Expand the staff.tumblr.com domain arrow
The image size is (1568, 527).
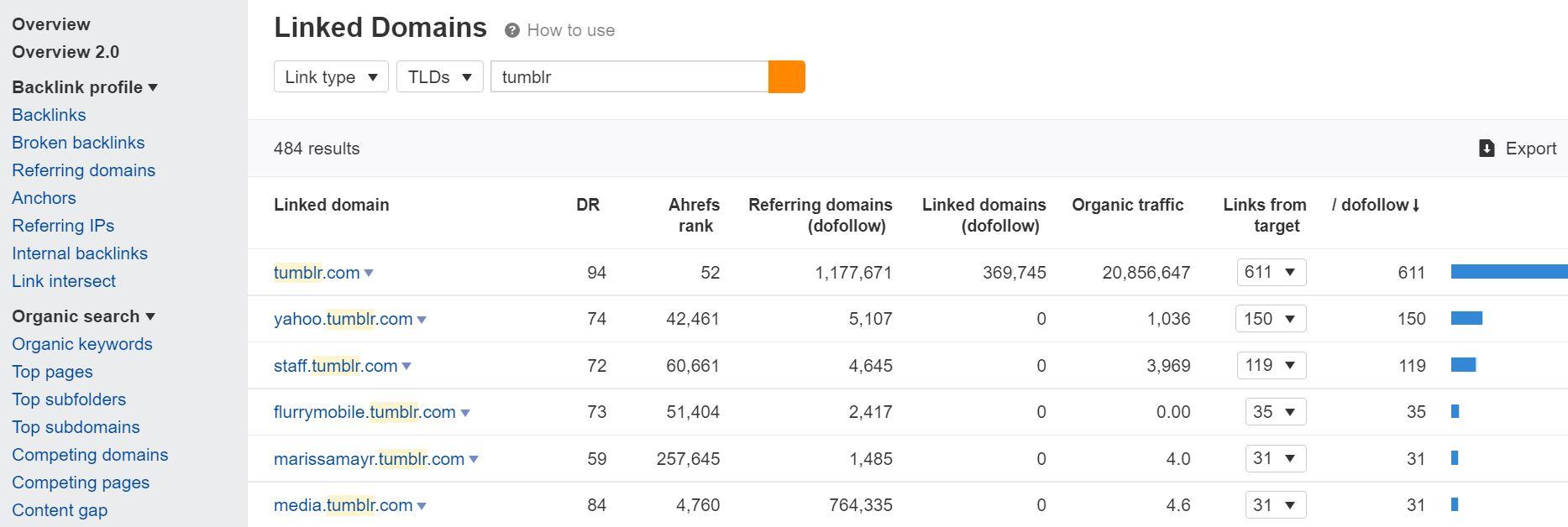(x=406, y=367)
